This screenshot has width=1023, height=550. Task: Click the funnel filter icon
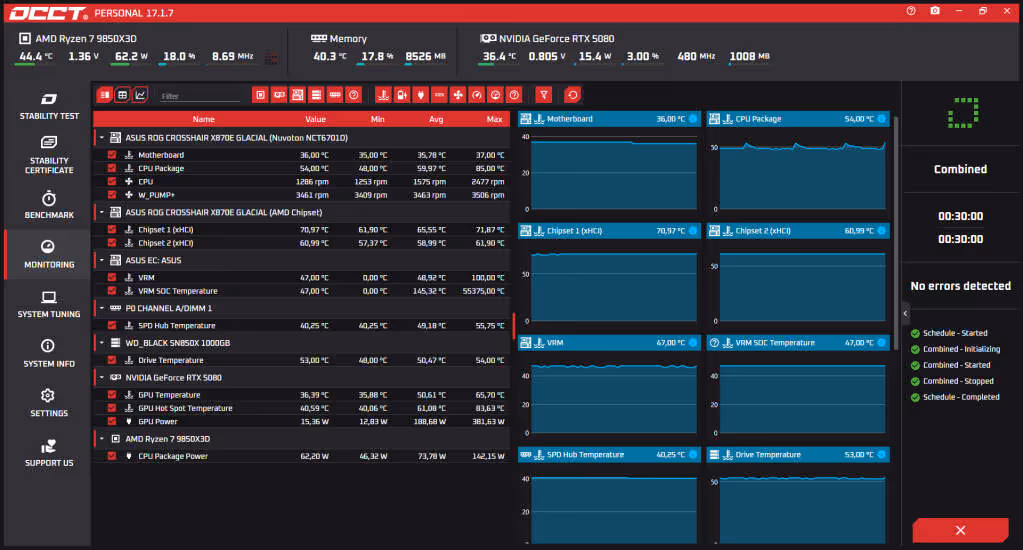[x=543, y=95]
